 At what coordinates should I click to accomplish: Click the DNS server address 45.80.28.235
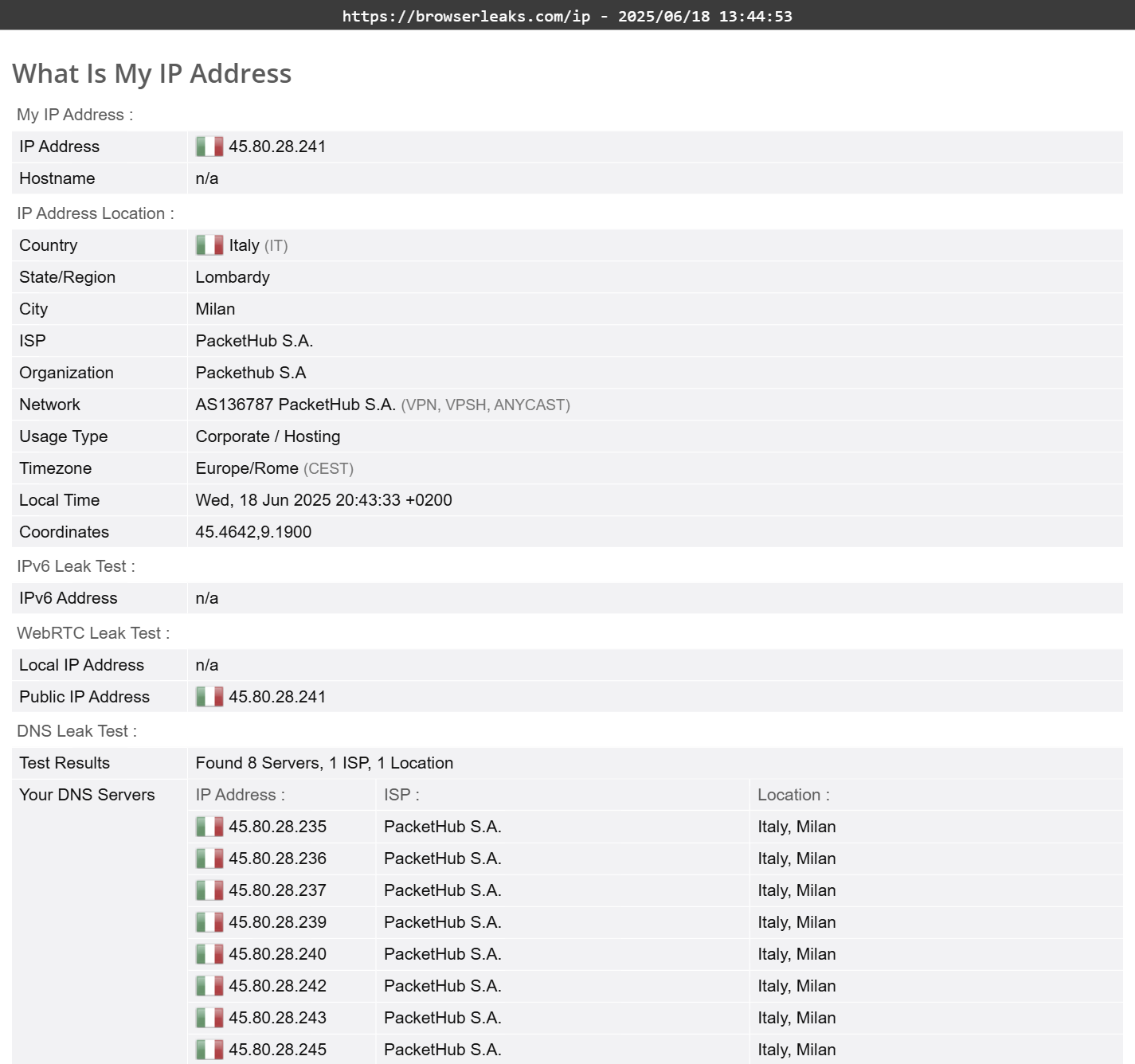point(277,827)
